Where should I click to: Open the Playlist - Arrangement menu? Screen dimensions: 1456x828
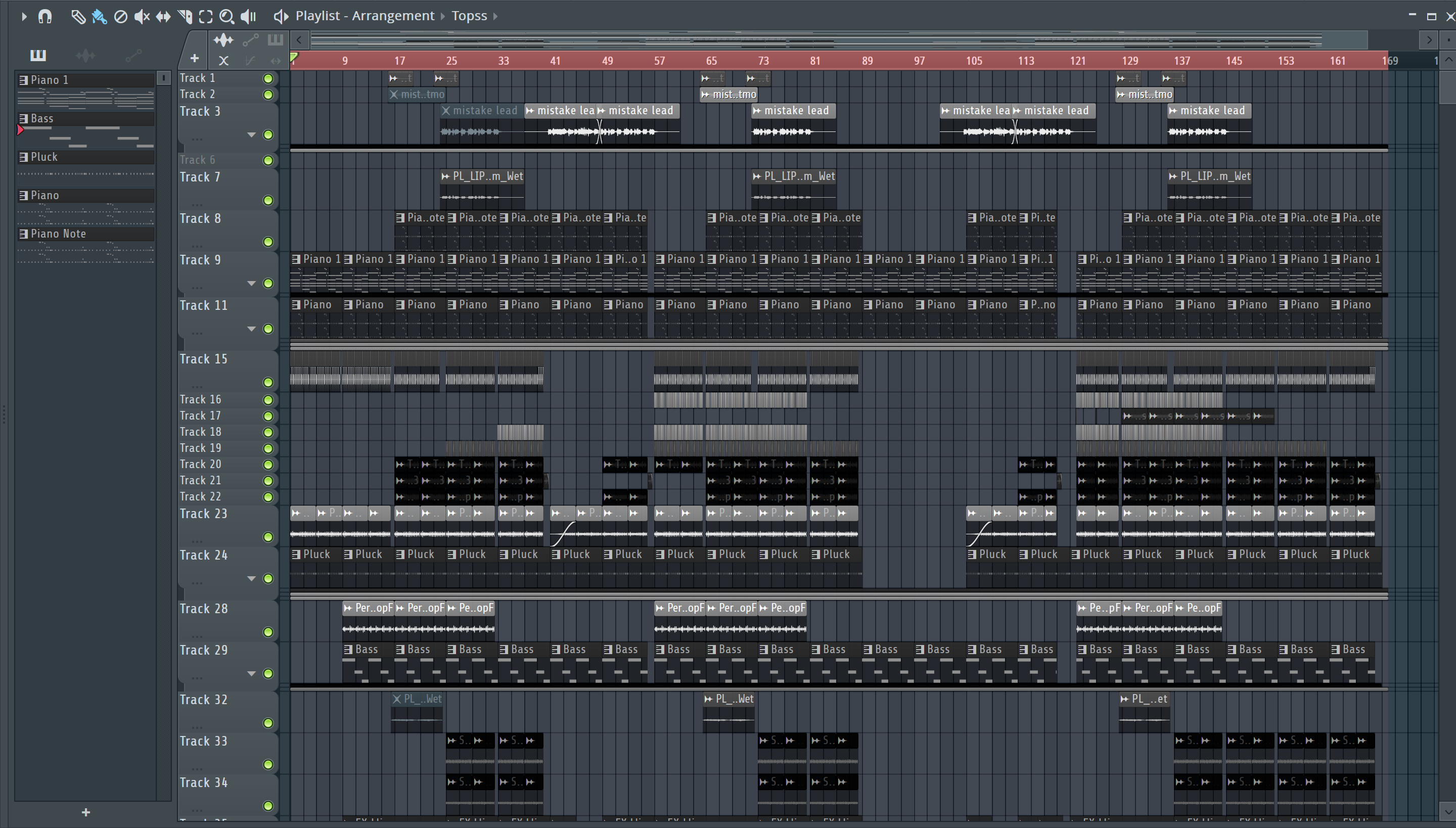pos(365,16)
